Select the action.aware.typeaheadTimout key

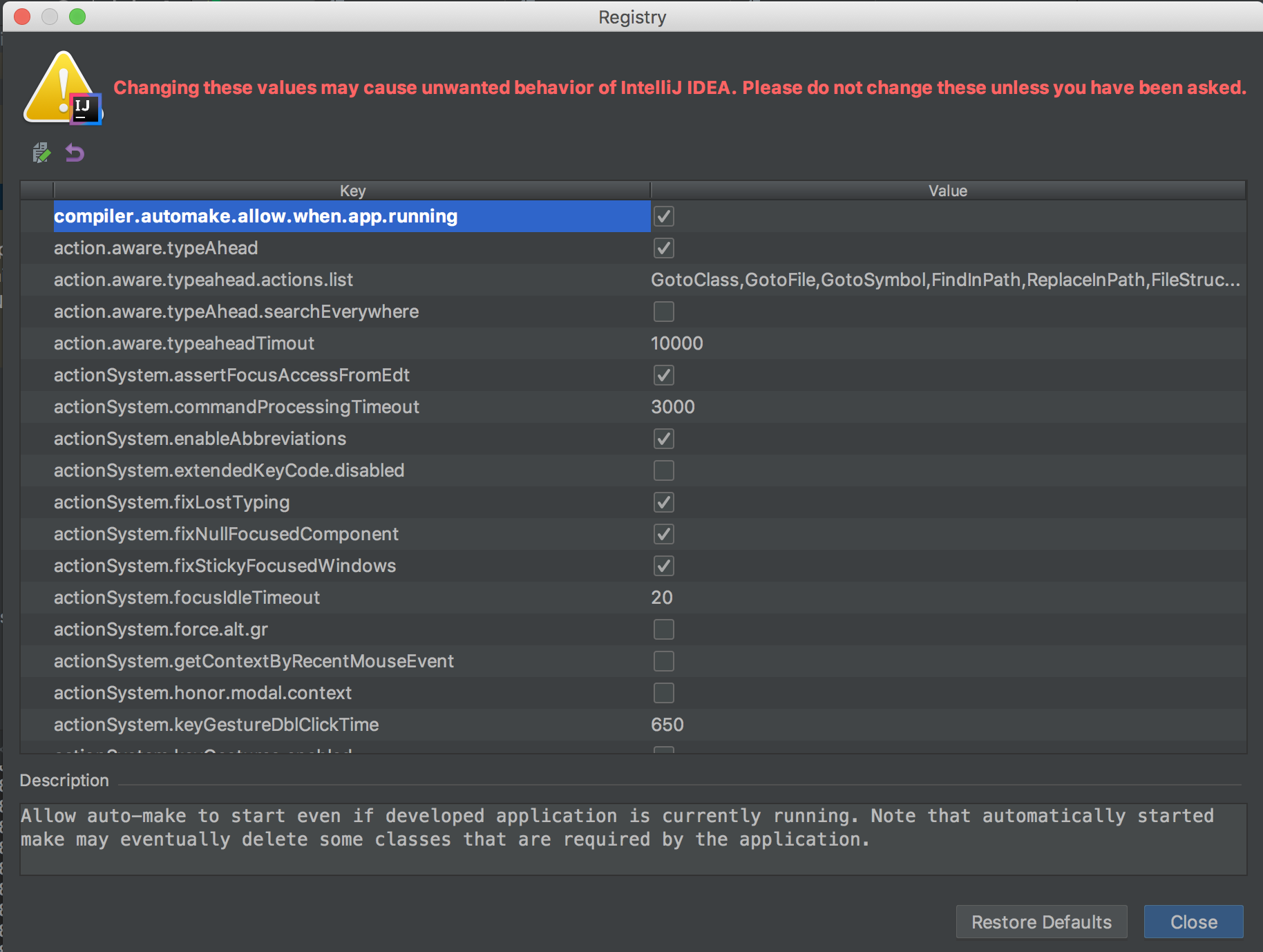[x=184, y=343]
